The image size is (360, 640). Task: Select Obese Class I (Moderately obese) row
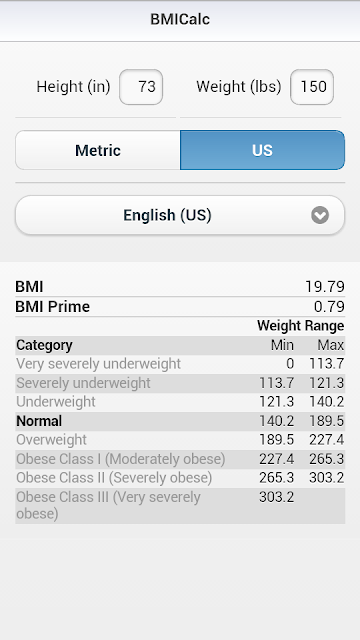click(x=180, y=459)
